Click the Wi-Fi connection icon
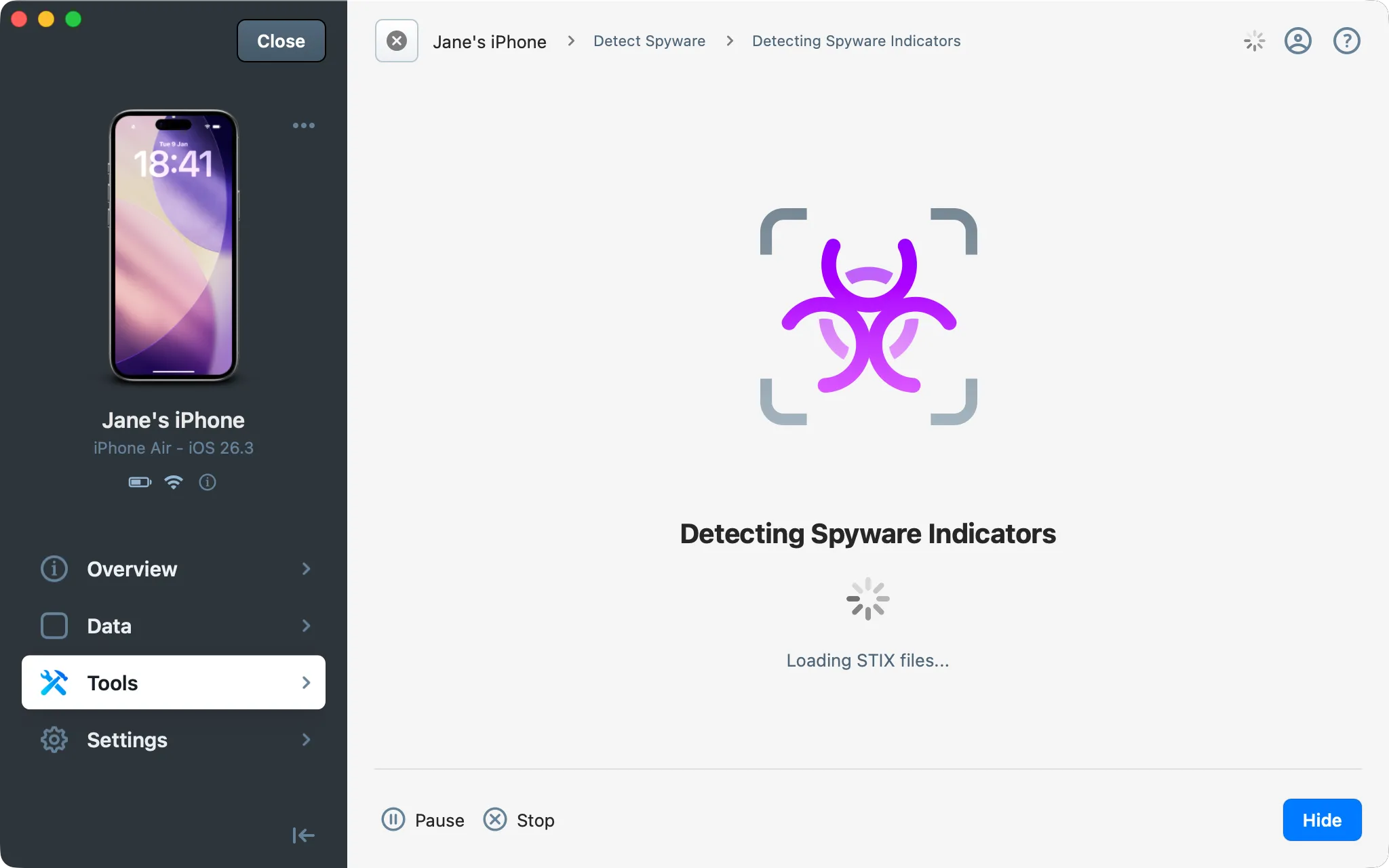The width and height of the screenshot is (1389, 868). pos(174,482)
